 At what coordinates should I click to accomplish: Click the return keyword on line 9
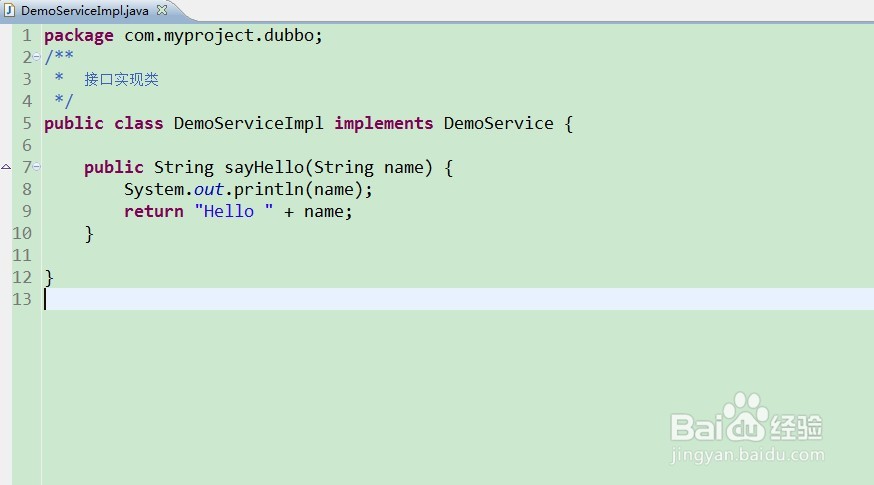(154, 211)
